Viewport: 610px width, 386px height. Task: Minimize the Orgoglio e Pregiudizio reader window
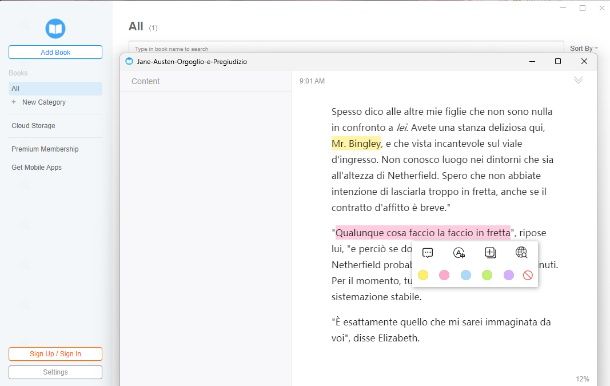point(532,61)
